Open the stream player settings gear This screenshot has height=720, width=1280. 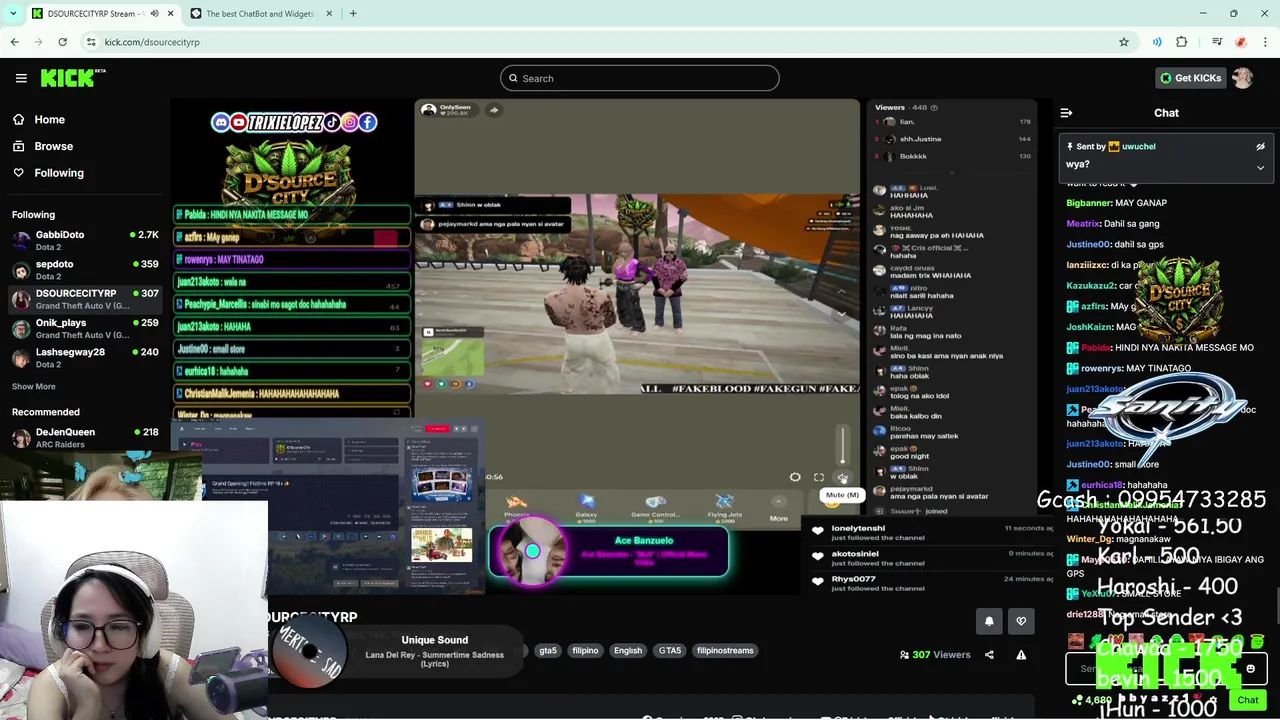pyautogui.click(x=795, y=477)
